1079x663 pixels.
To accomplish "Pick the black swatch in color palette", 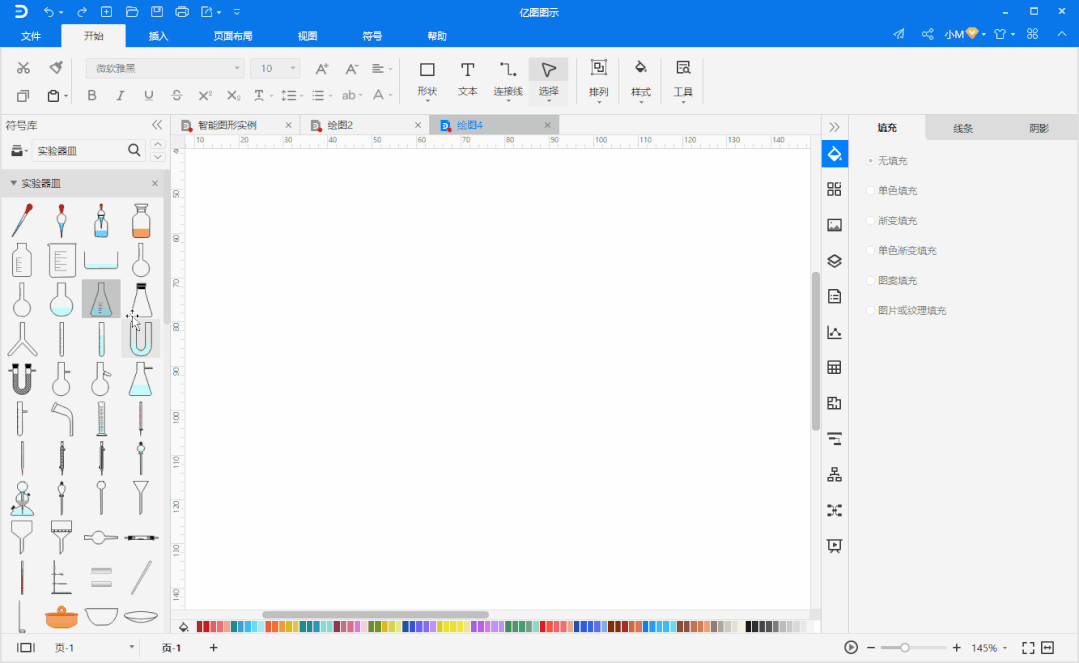I will (x=749, y=627).
